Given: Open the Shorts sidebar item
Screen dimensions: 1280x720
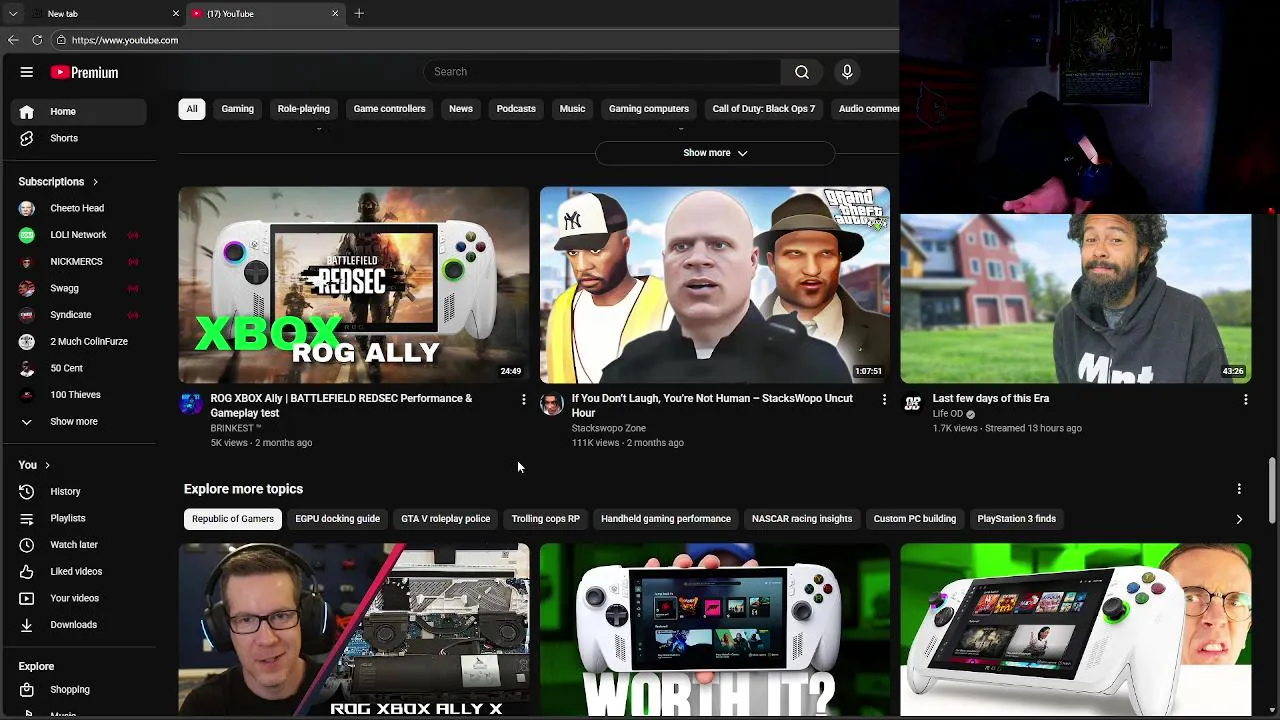Looking at the screenshot, I should coord(78,138).
